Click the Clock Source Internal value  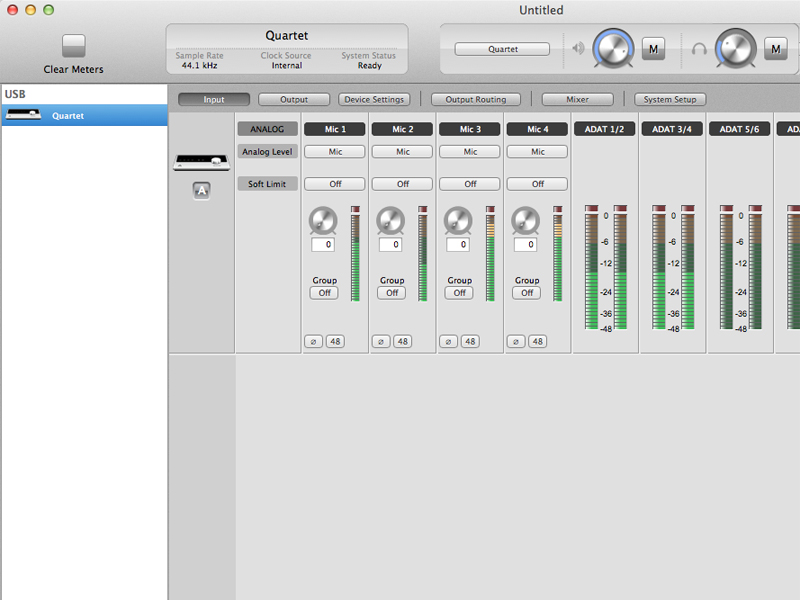click(287, 65)
